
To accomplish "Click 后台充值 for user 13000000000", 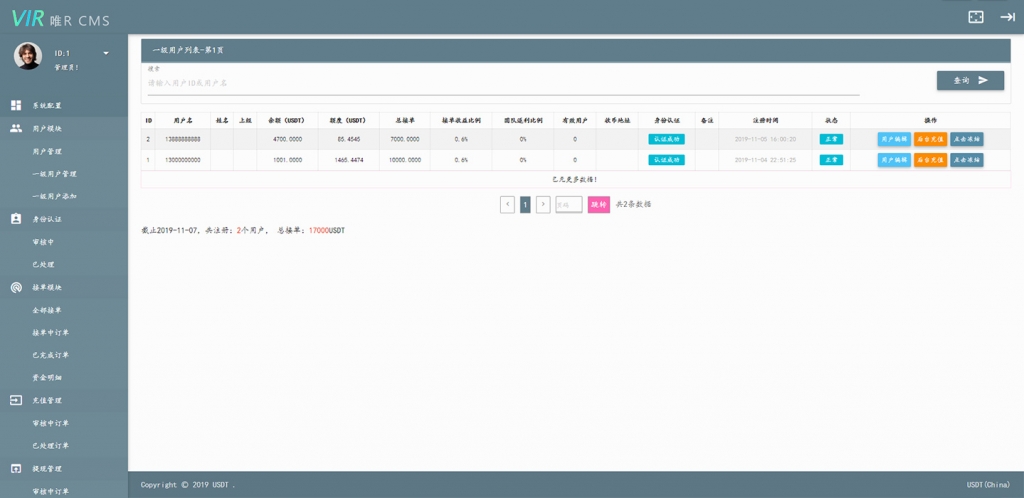I will (x=930, y=160).
